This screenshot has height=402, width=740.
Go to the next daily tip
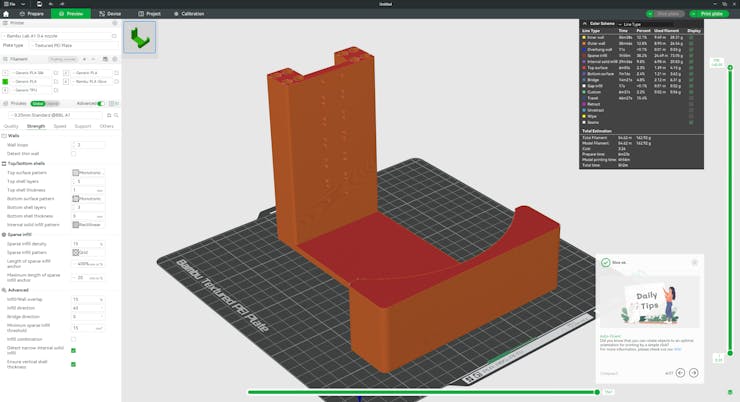pyautogui.click(x=693, y=373)
